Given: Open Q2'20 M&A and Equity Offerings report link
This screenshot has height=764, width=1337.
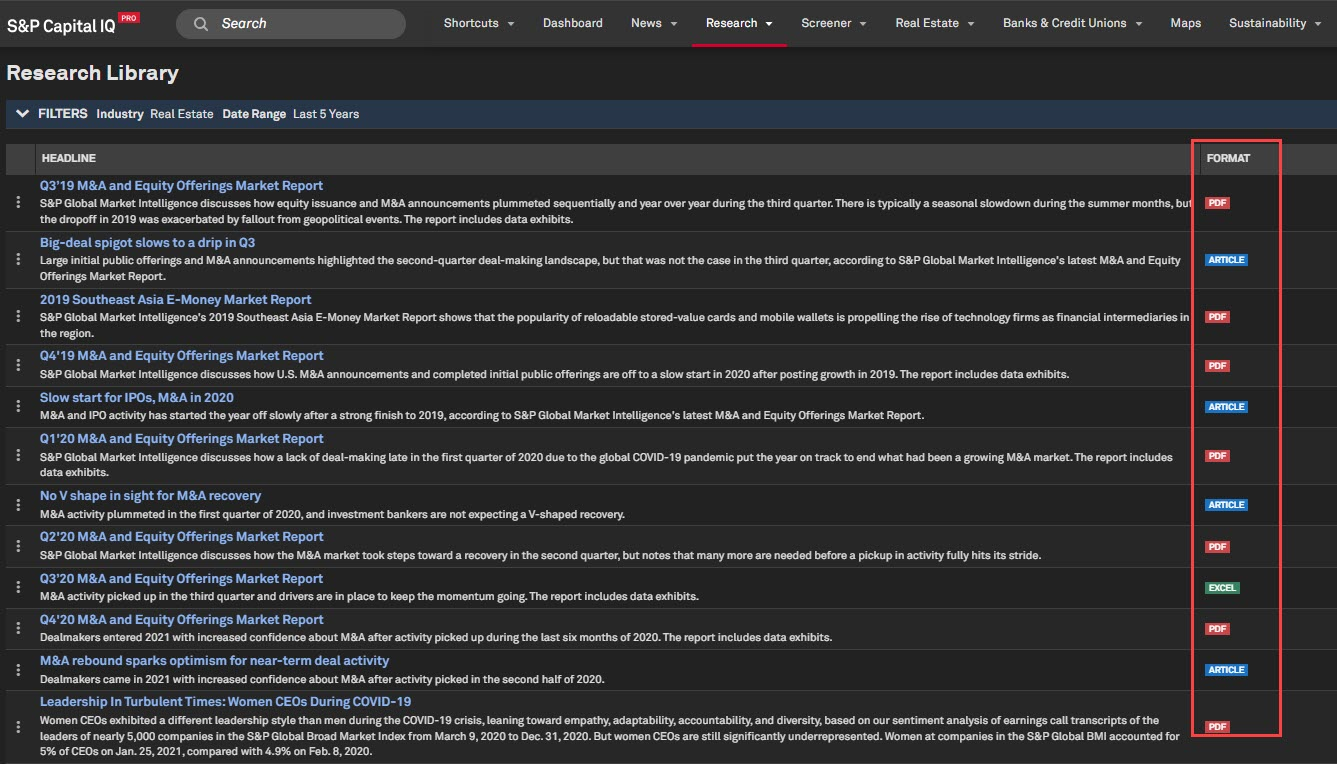Looking at the screenshot, I should pyautogui.click(x=181, y=537).
